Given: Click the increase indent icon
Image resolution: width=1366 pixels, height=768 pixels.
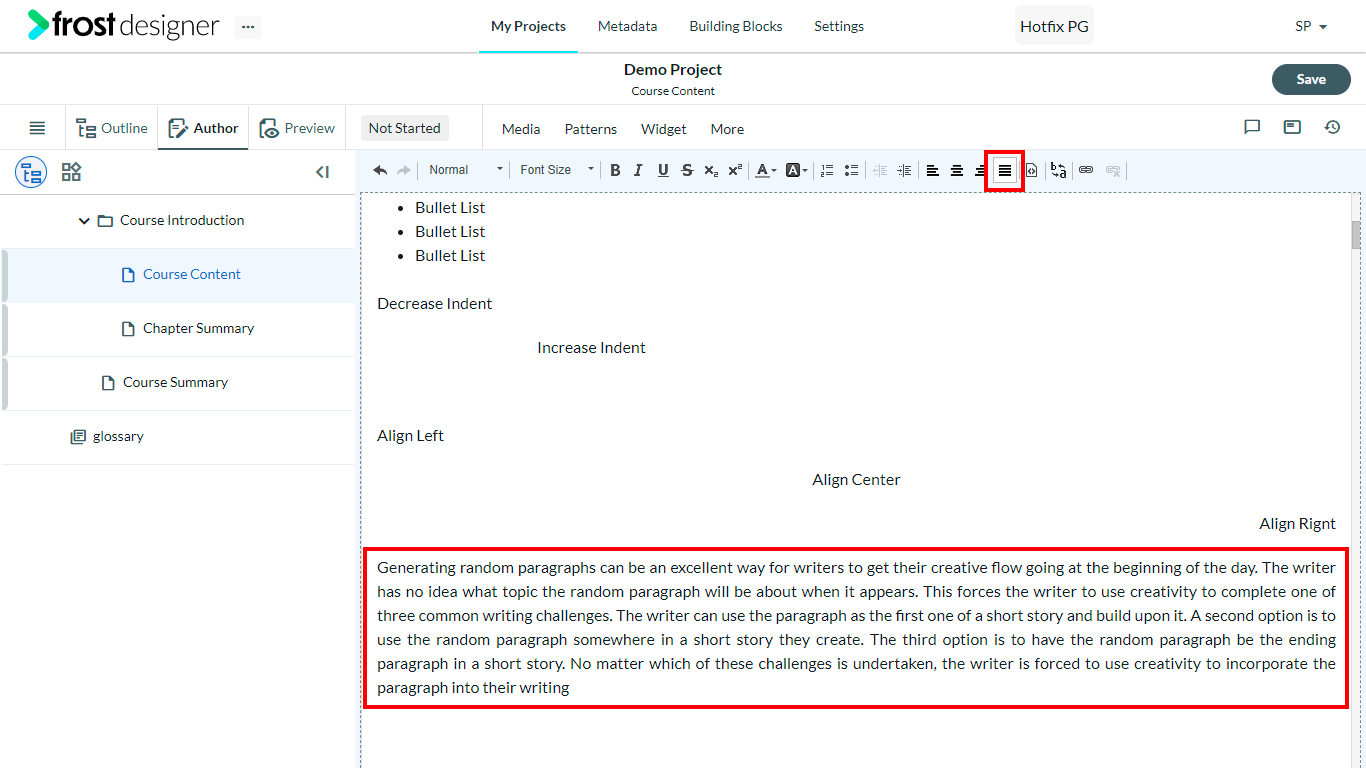Looking at the screenshot, I should (x=904, y=170).
